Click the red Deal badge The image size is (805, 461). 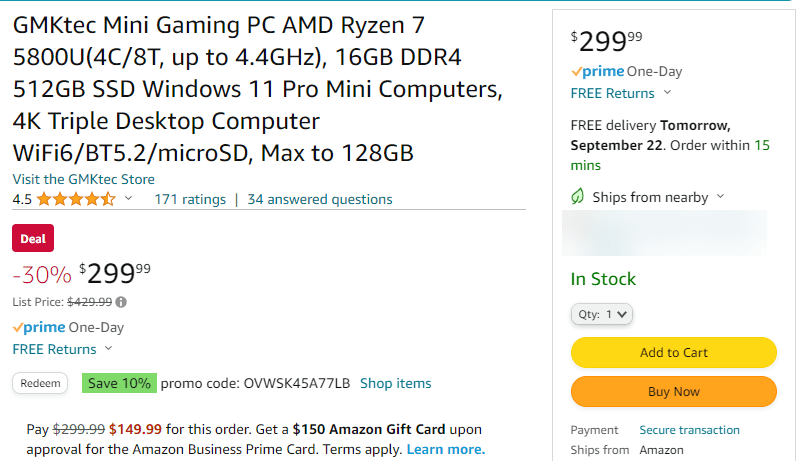point(33,238)
